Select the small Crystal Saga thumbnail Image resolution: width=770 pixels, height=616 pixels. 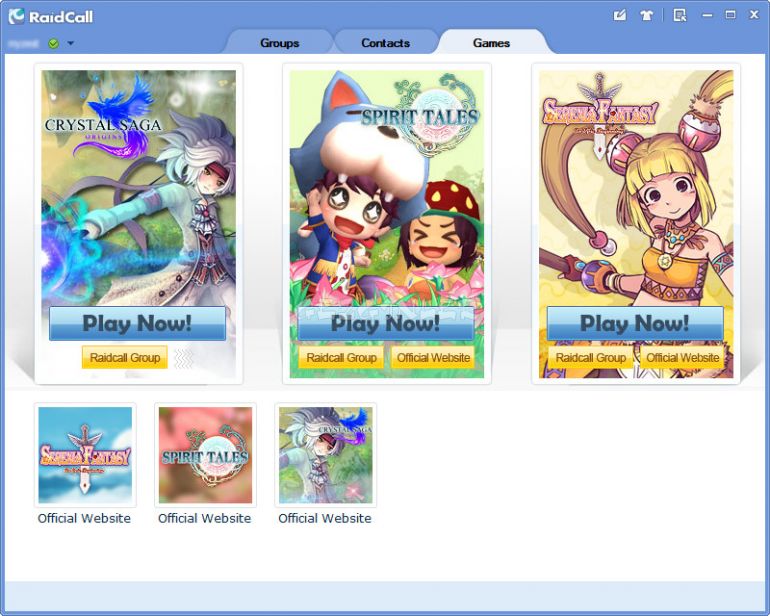[x=326, y=455]
